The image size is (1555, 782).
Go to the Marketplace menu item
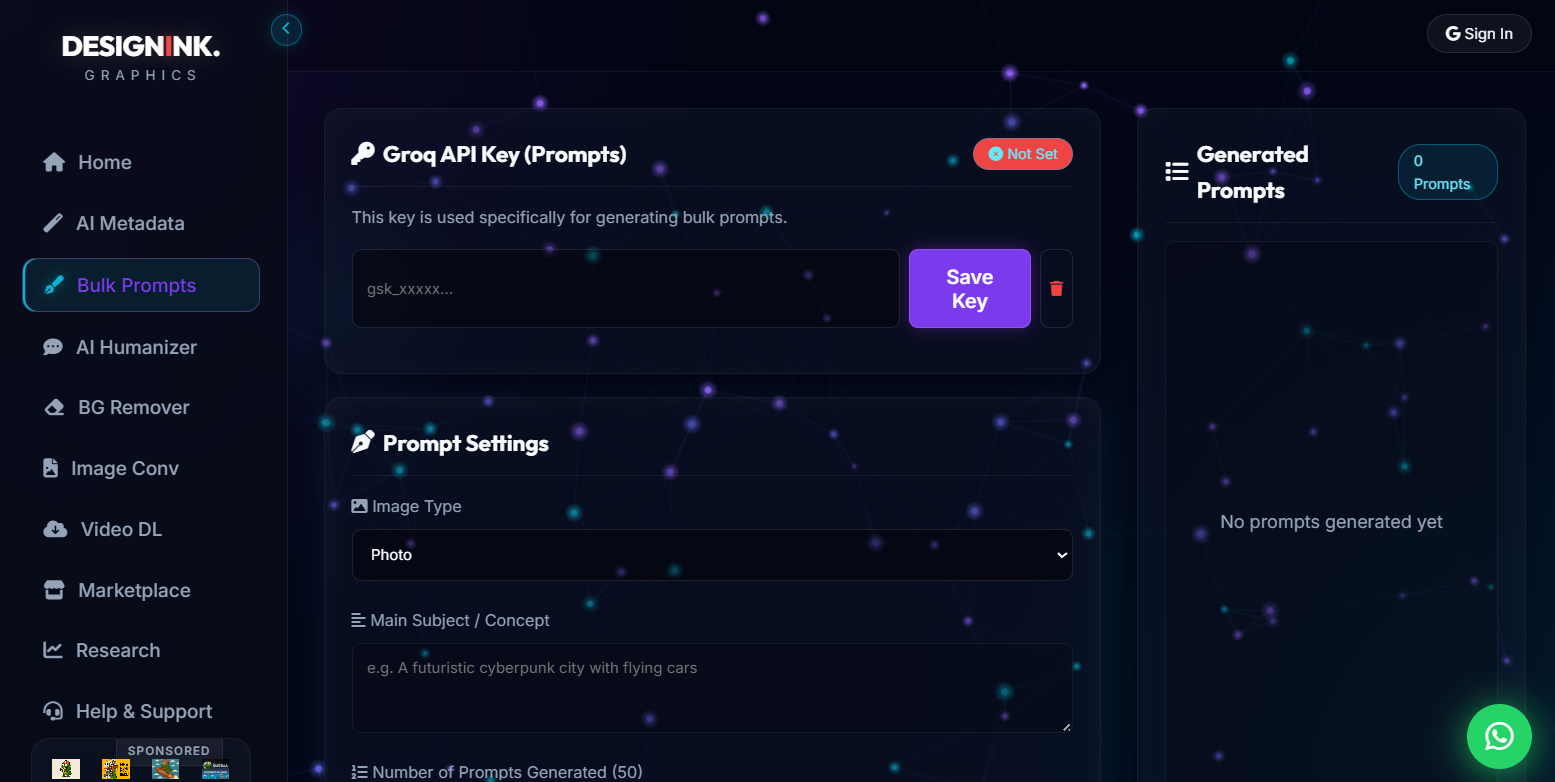(141, 590)
